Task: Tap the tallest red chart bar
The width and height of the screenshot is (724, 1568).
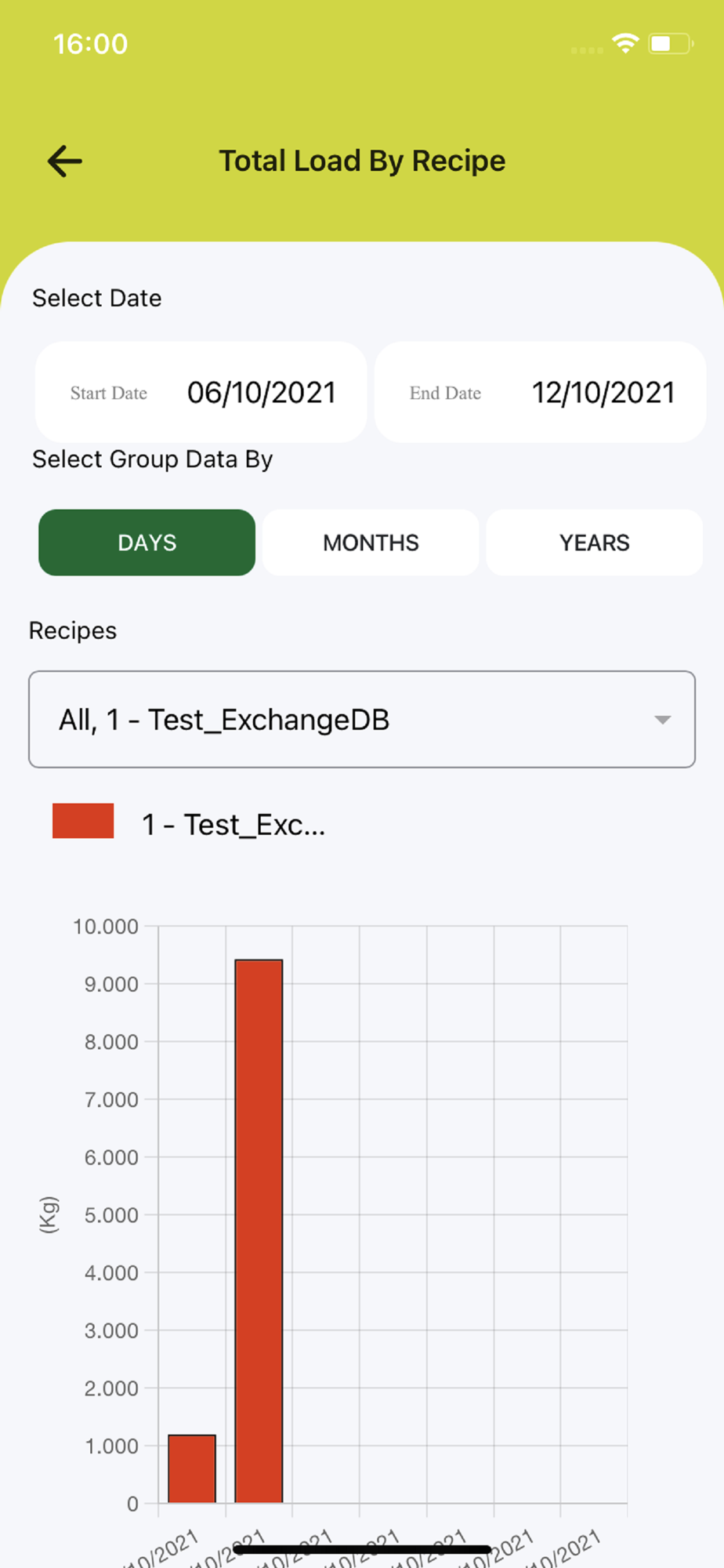Action: (259, 1231)
